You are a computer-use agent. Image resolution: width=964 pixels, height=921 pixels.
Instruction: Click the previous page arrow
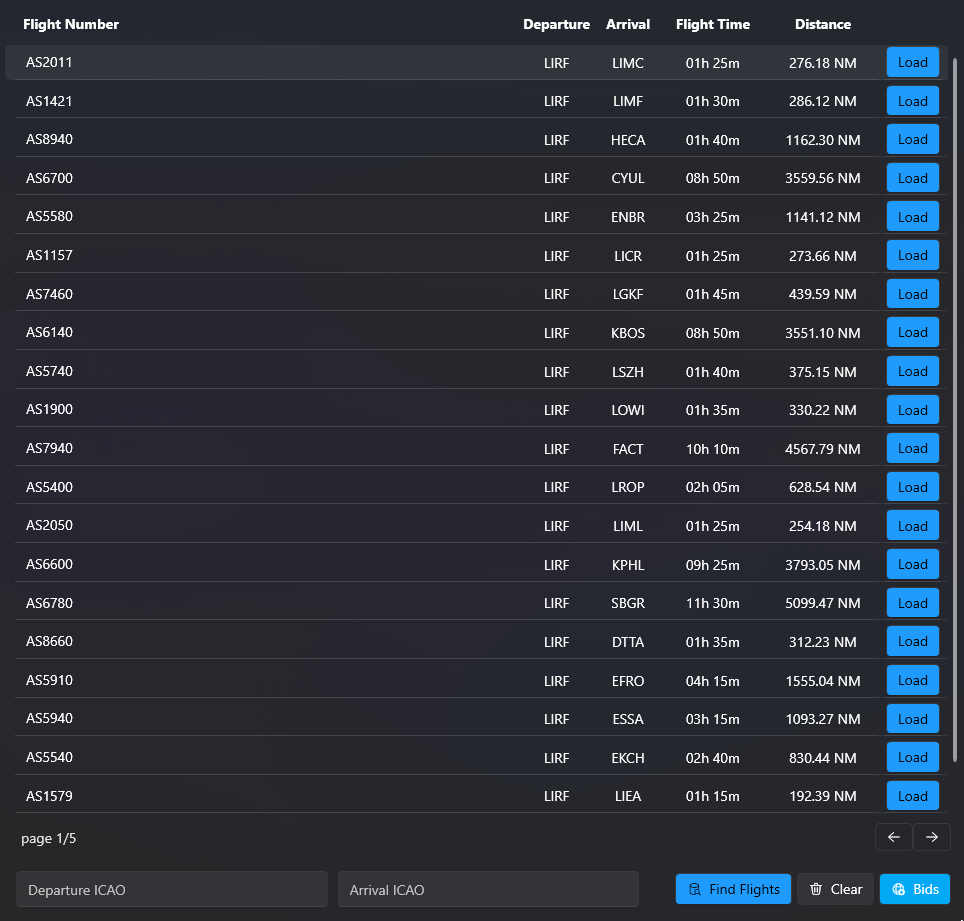(893, 837)
